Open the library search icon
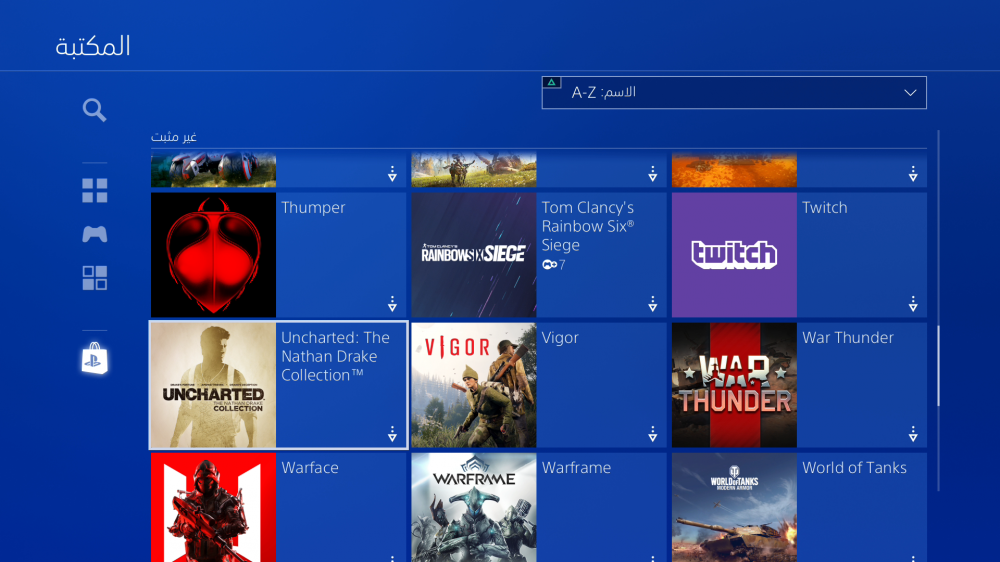 point(95,110)
